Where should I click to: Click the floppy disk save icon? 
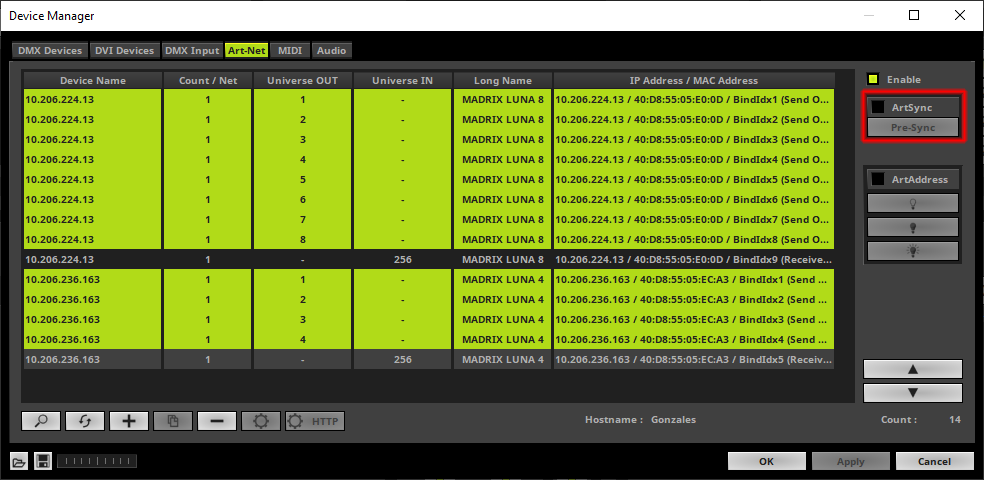(x=43, y=462)
